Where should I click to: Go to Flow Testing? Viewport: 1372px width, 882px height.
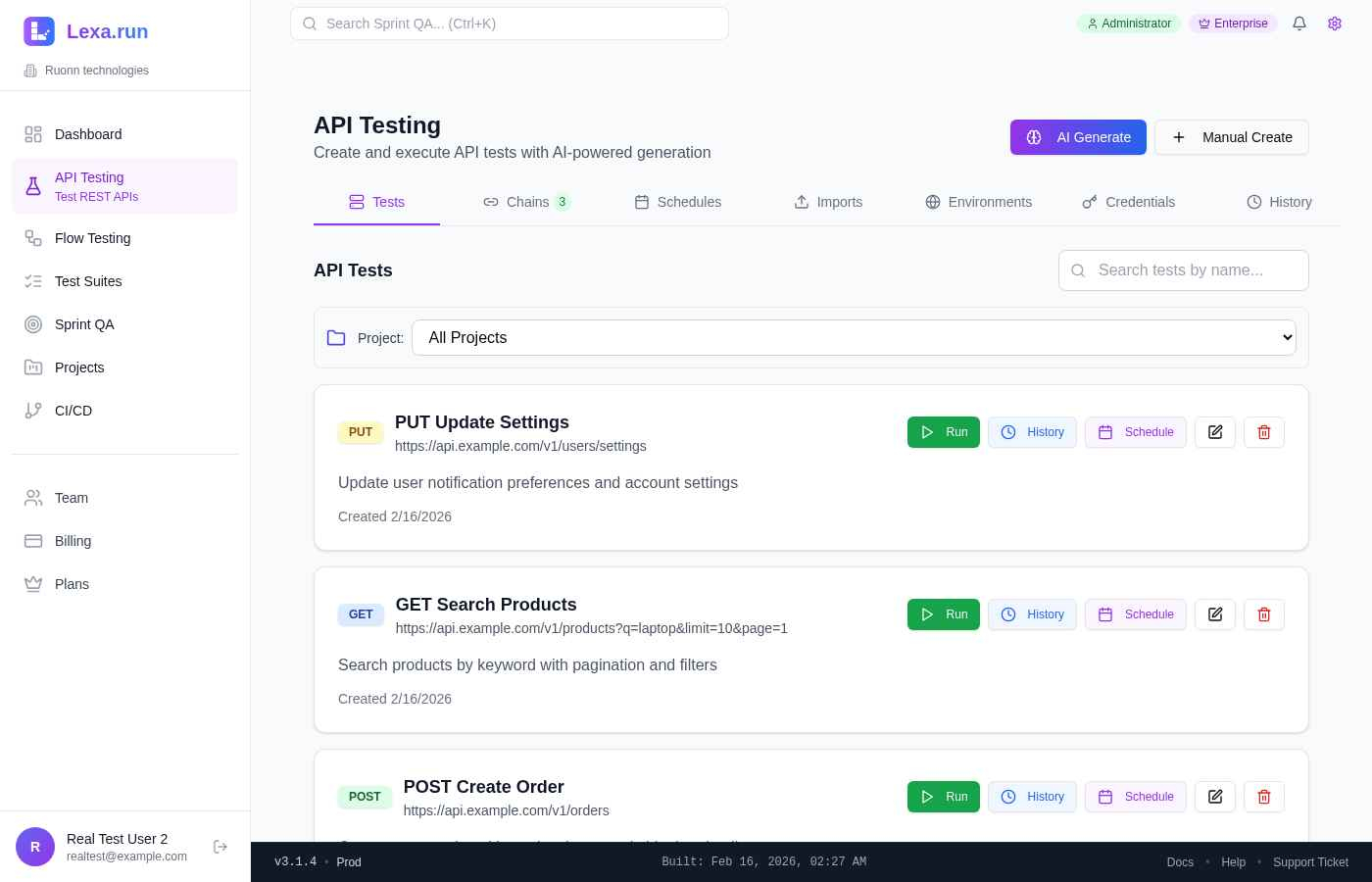(x=125, y=238)
